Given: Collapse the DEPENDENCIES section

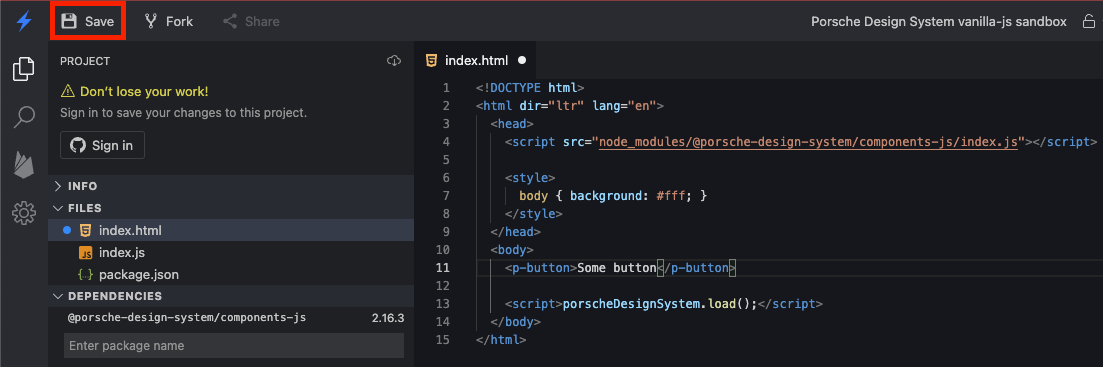Looking at the screenshot, I should pyautogui.click(x=231, y=296).
